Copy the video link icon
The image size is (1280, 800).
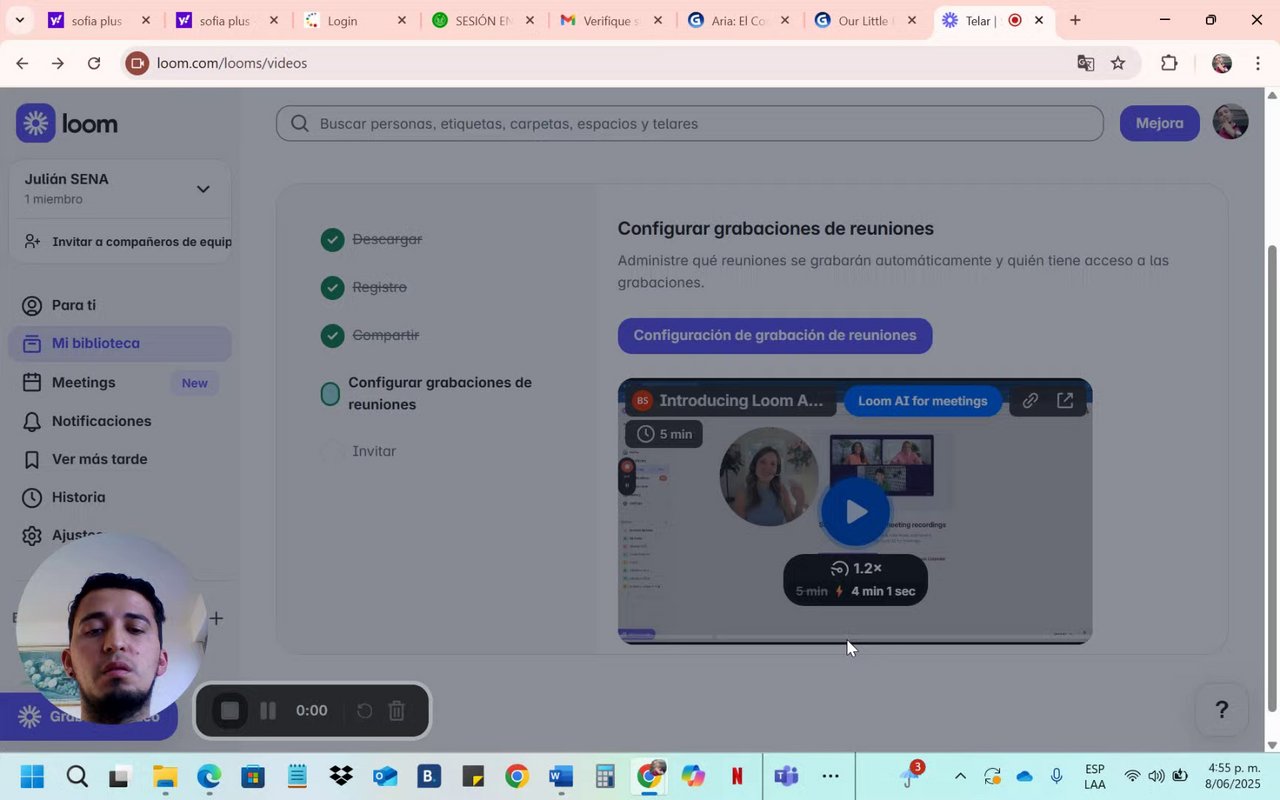tap(1030, 401)
